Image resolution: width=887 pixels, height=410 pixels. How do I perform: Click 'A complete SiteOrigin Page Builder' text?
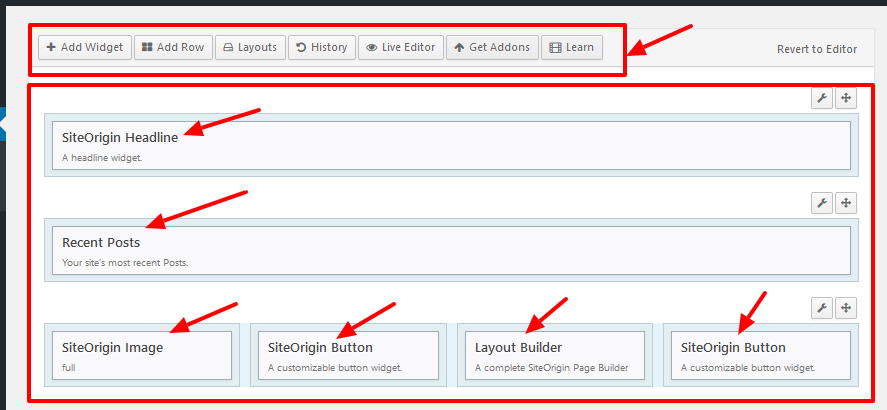point(552,368)
